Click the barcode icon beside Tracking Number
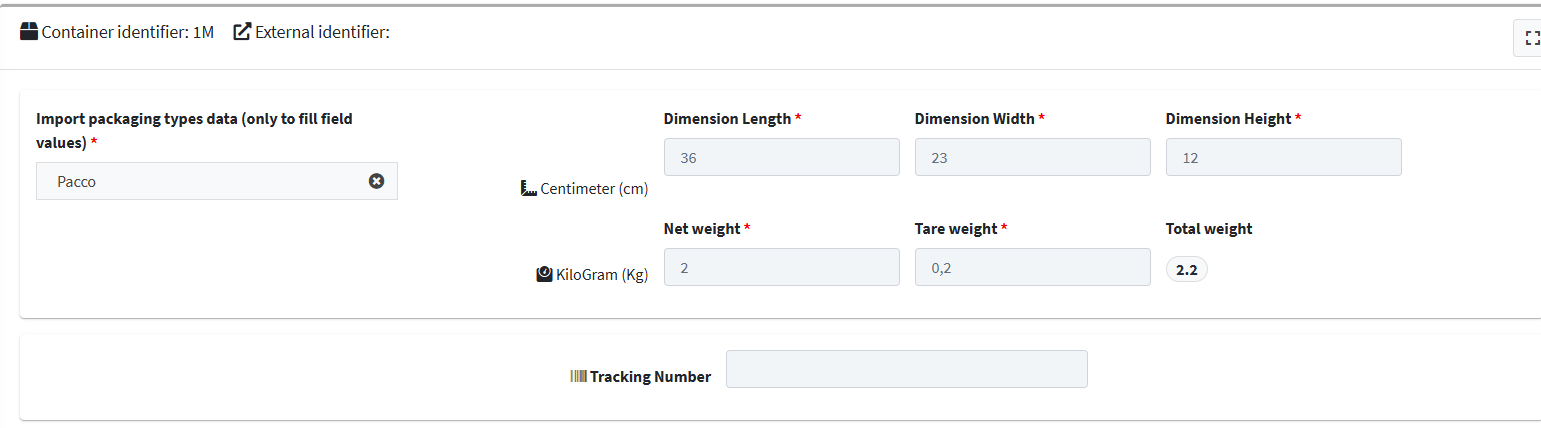This screenshot has height=428, width=1541. (578, 376)
